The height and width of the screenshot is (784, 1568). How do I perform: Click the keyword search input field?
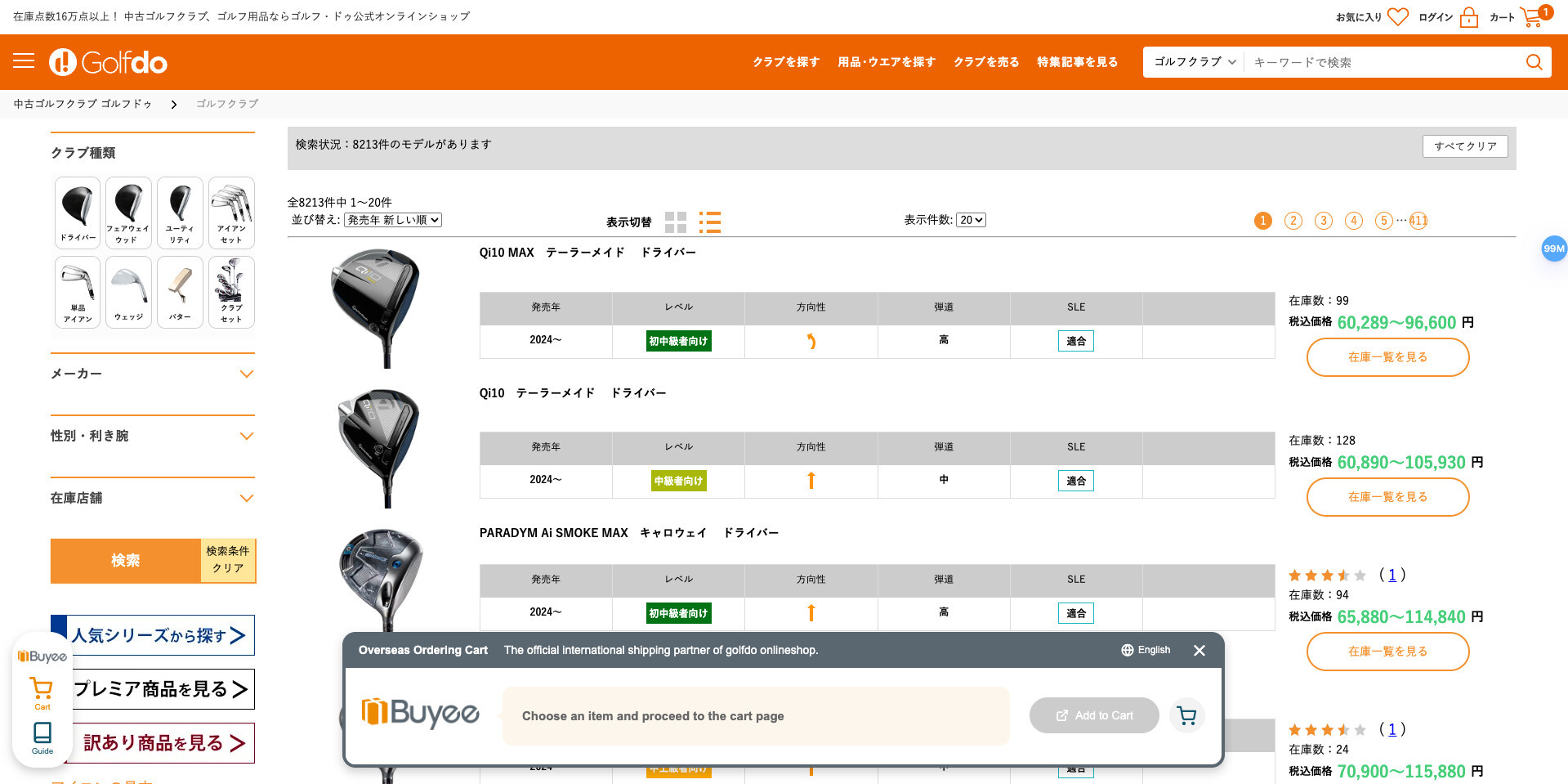1381,62
